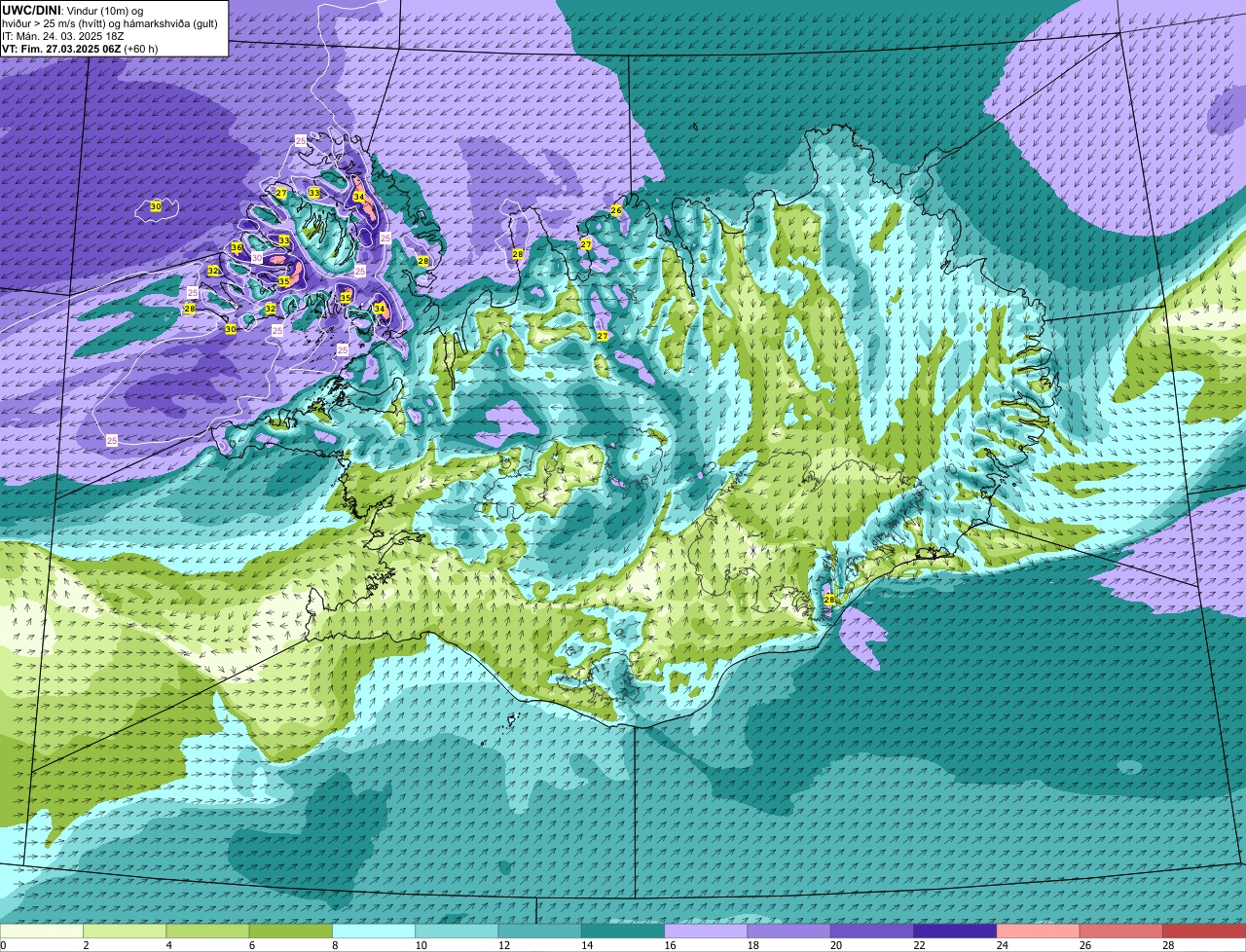Viewport: 1246px width, 952px height.
Task: Click the dark indigo 22–24 m/s swatch
Action: click(x=955, y=932)
